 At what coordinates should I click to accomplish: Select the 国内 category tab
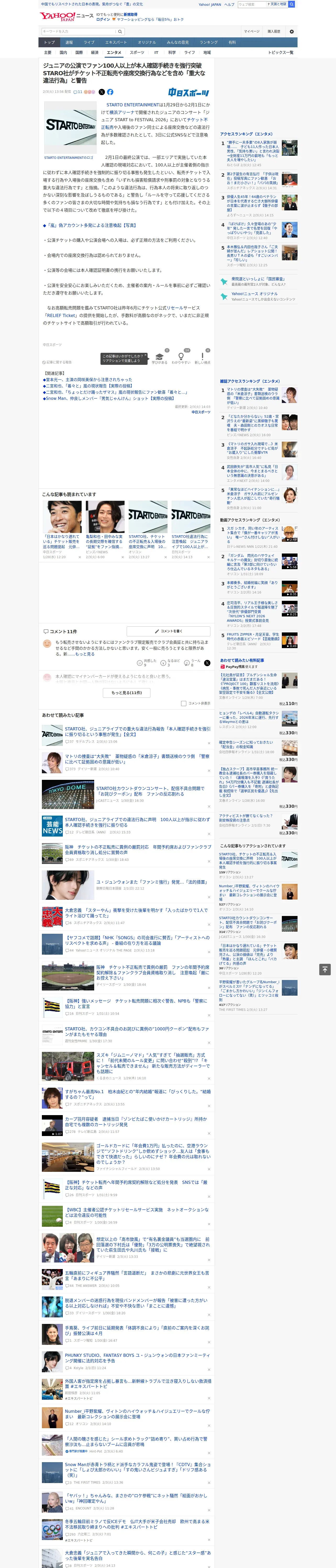pos(63,52)
